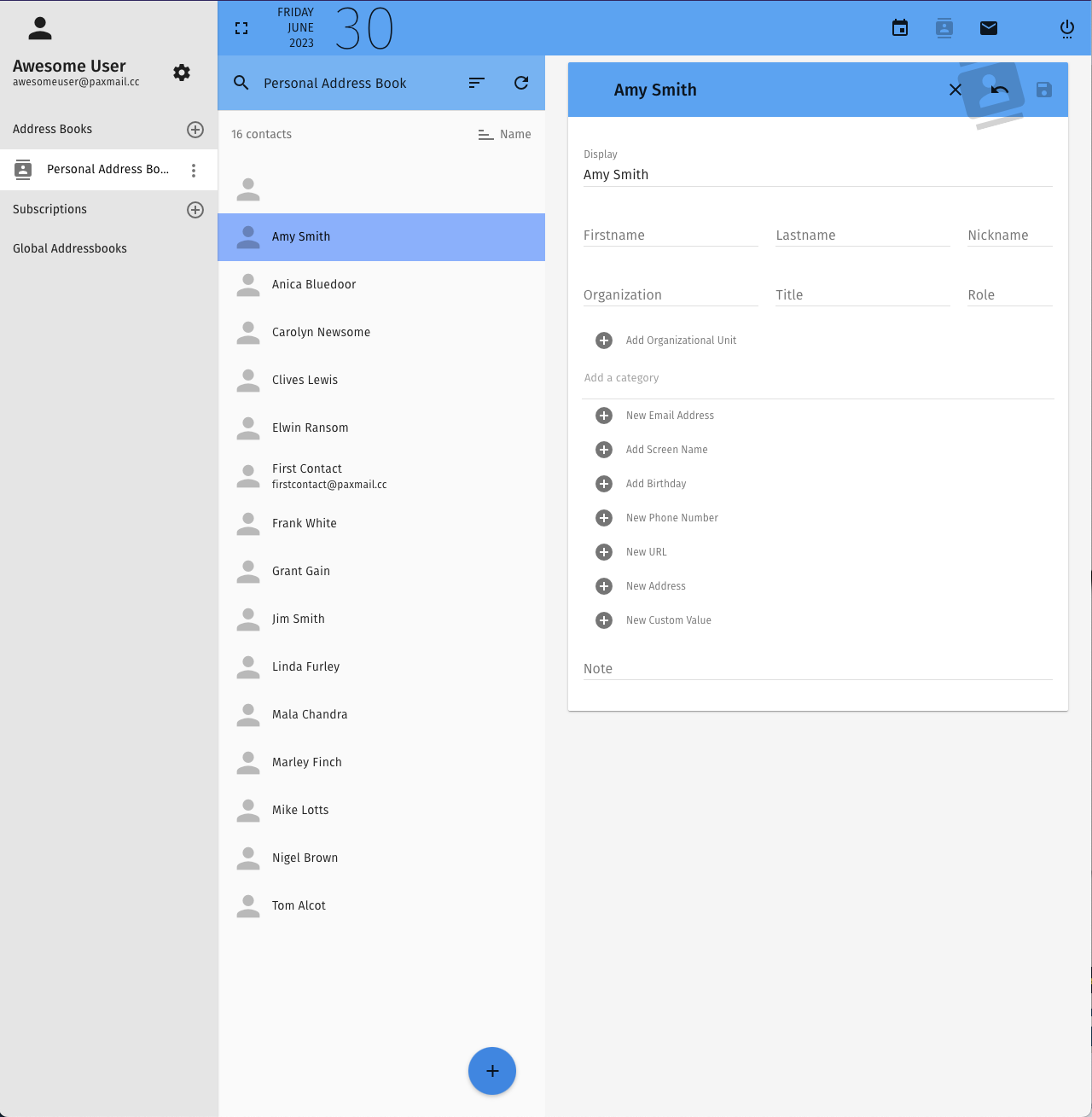The image size is (1092, 1117).
Task: Save the Amy Smith contact
Action: (1043, 90)
